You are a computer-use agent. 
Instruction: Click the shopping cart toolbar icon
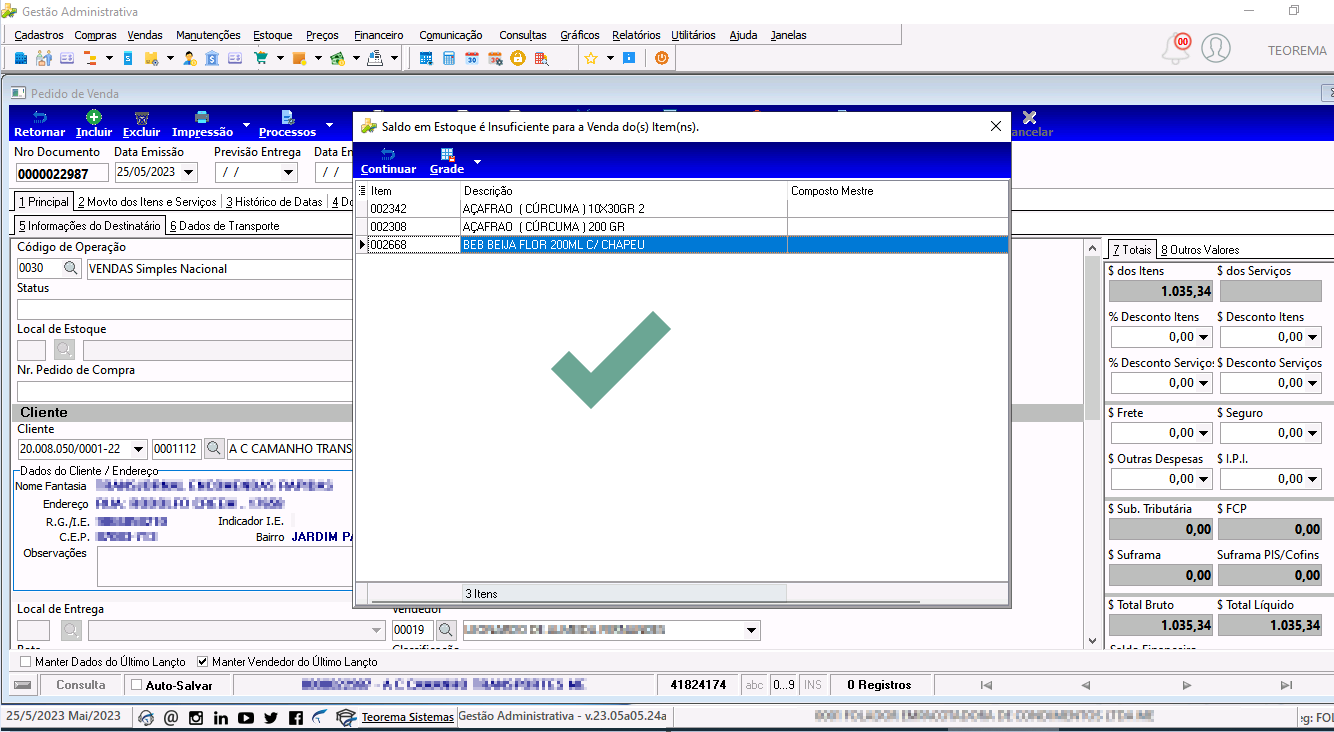261,58
